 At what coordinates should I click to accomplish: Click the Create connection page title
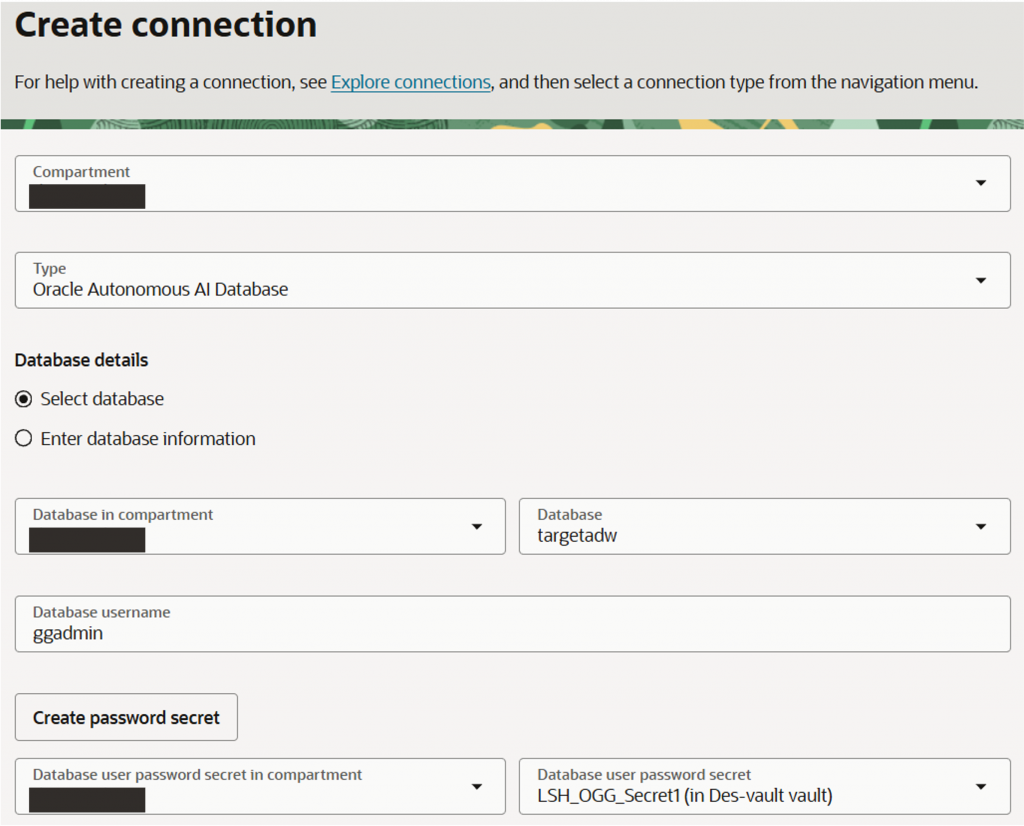coord(164,25)
